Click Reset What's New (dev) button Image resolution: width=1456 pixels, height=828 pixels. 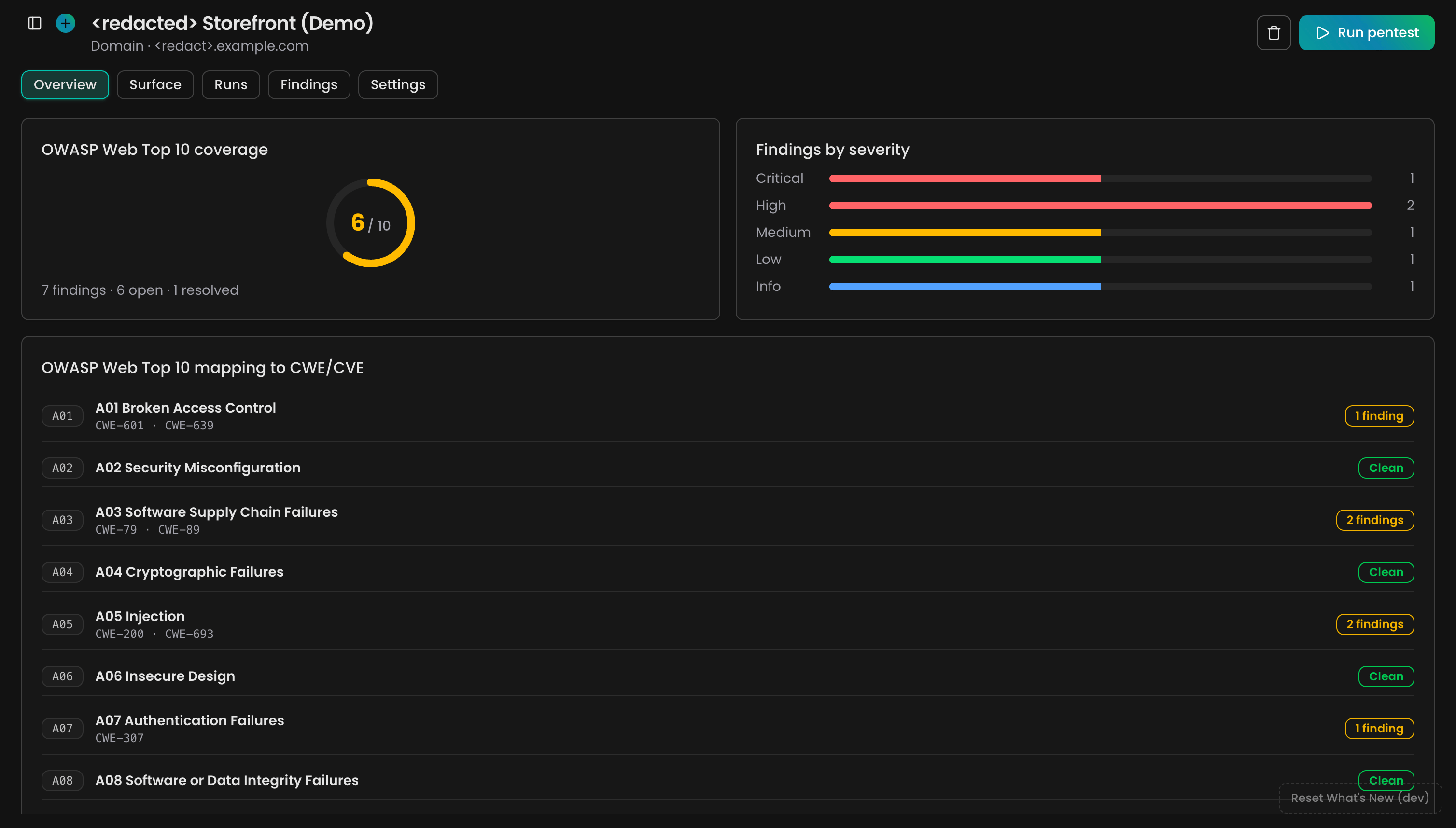click(x=1360, y=798)
